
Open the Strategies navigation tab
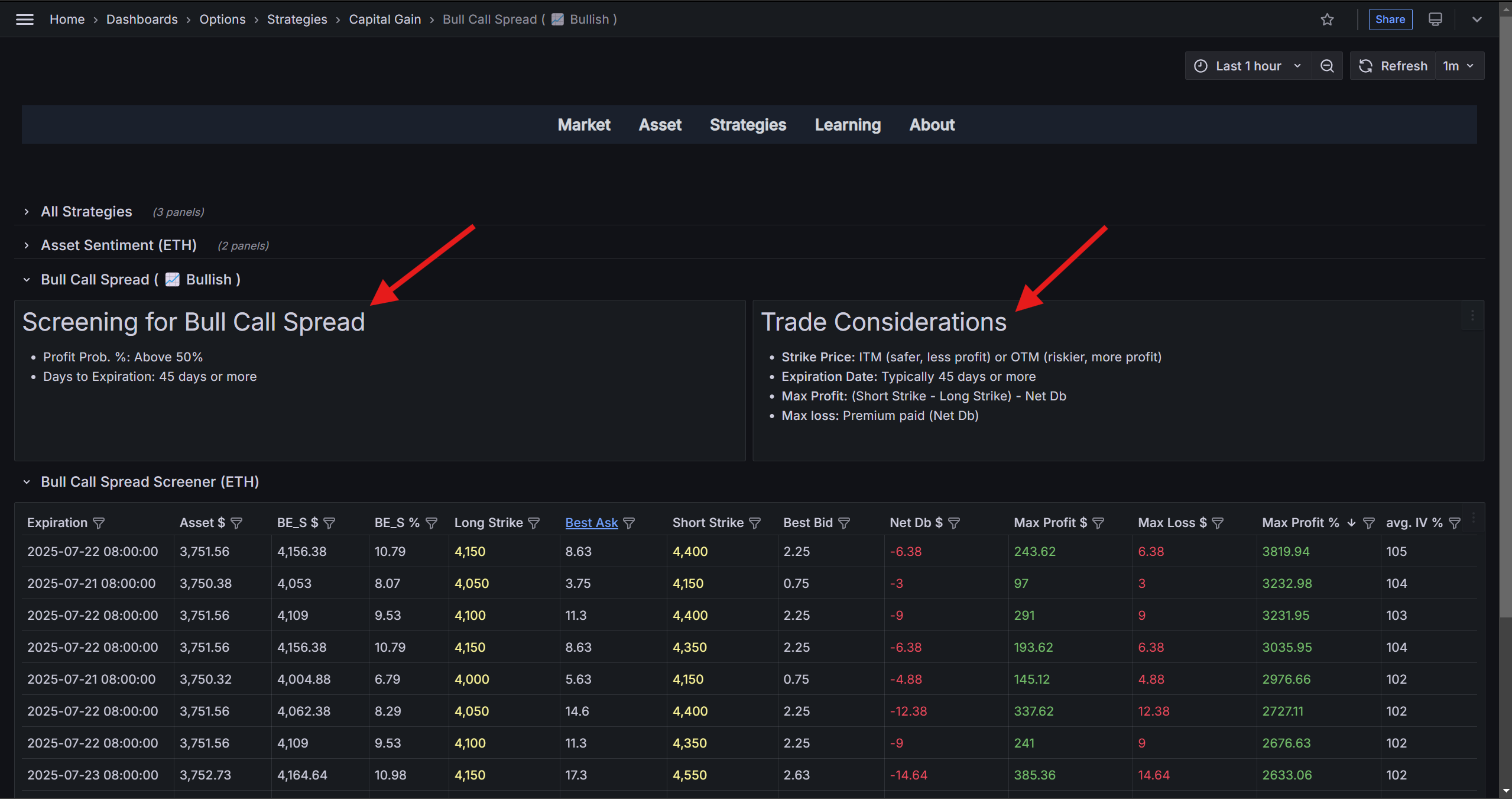coord(748,125)
